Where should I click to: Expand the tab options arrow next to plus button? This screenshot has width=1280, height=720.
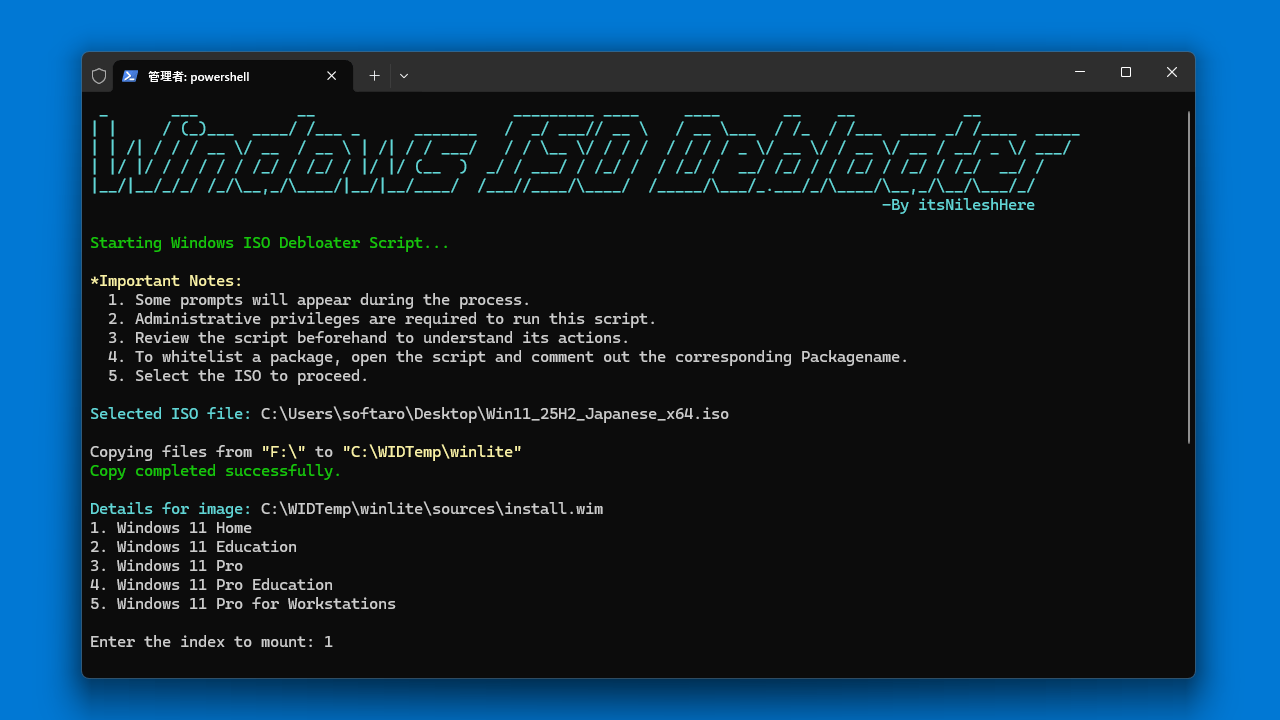(x=403, y=75)
